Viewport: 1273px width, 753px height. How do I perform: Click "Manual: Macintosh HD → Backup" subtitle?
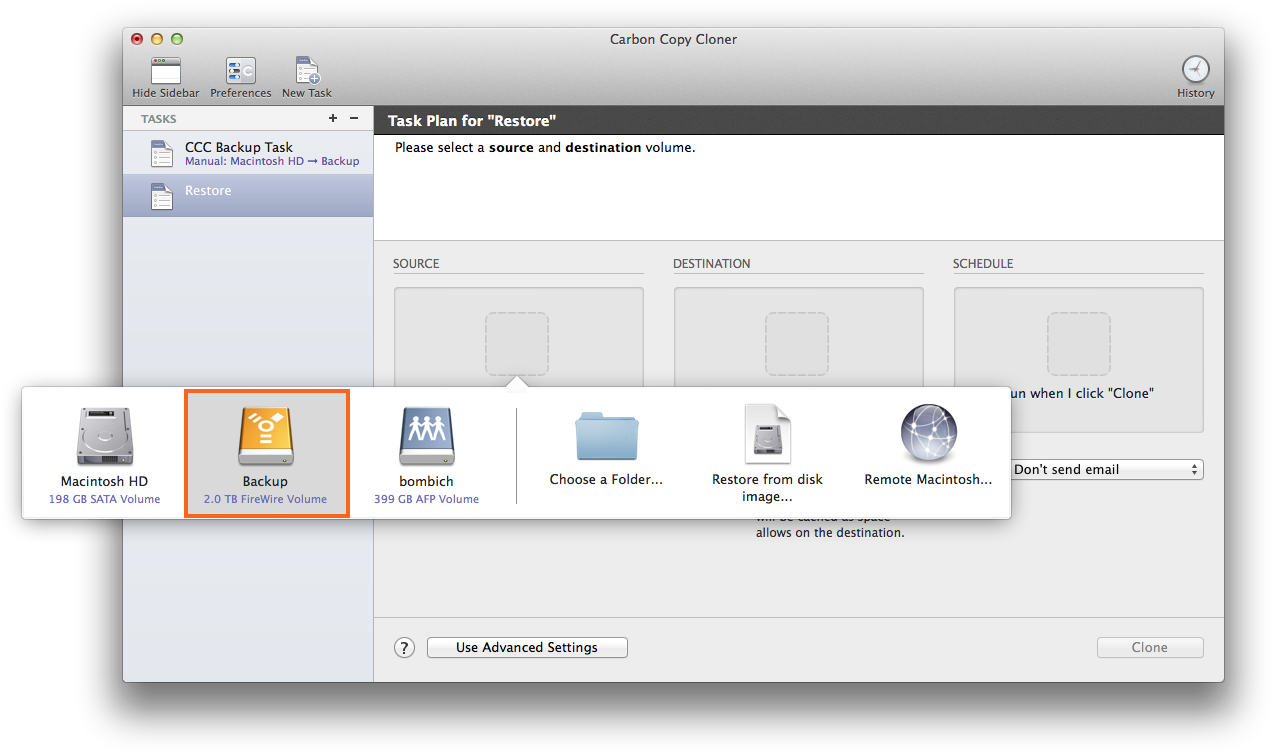point(272,161)
